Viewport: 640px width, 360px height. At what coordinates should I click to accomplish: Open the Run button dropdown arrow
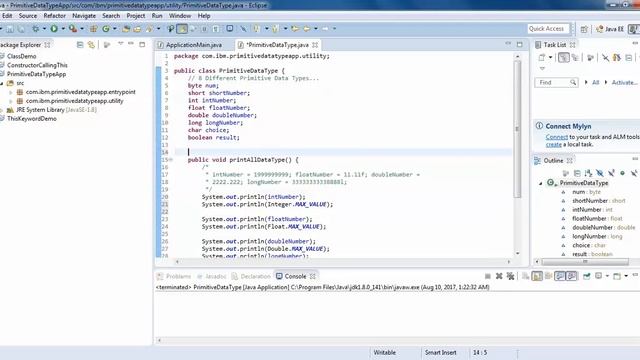(63, 29)
